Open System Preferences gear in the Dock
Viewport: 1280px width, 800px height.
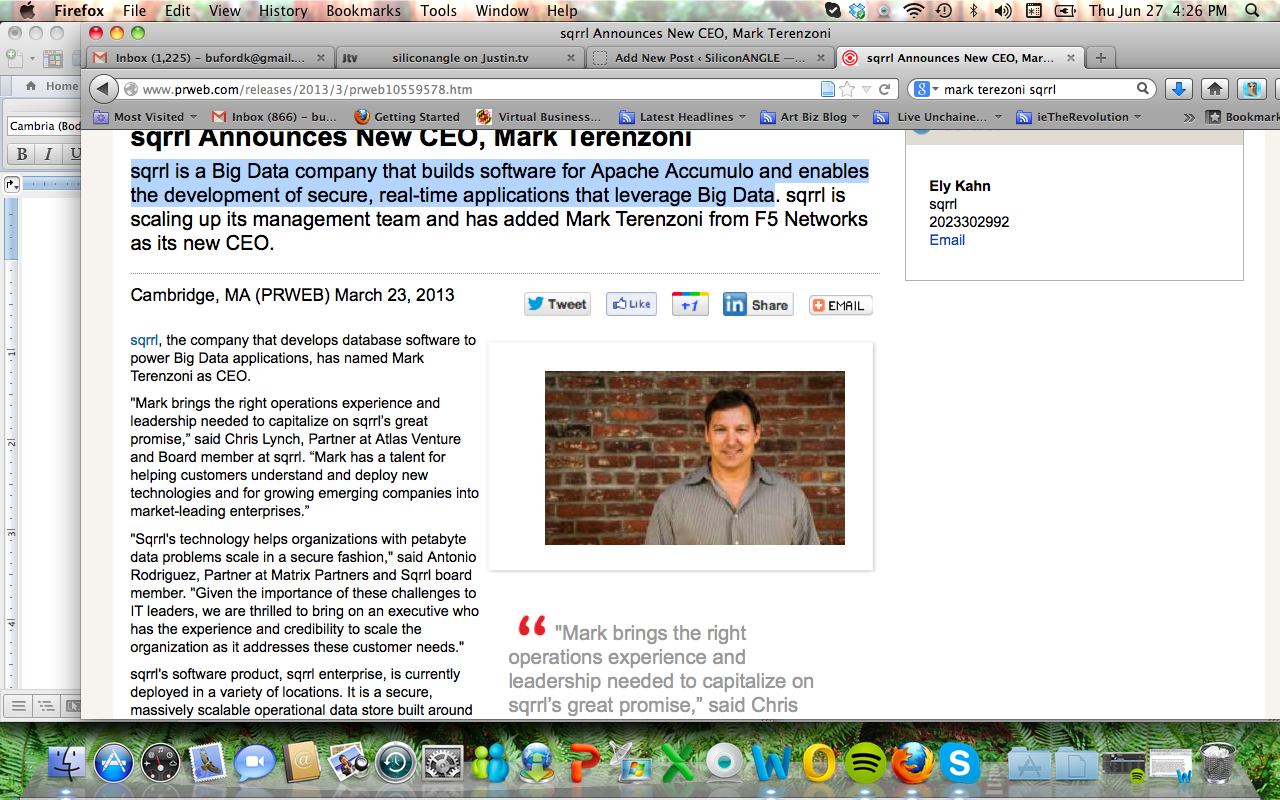pyautogui.click(x=442, y=763)
